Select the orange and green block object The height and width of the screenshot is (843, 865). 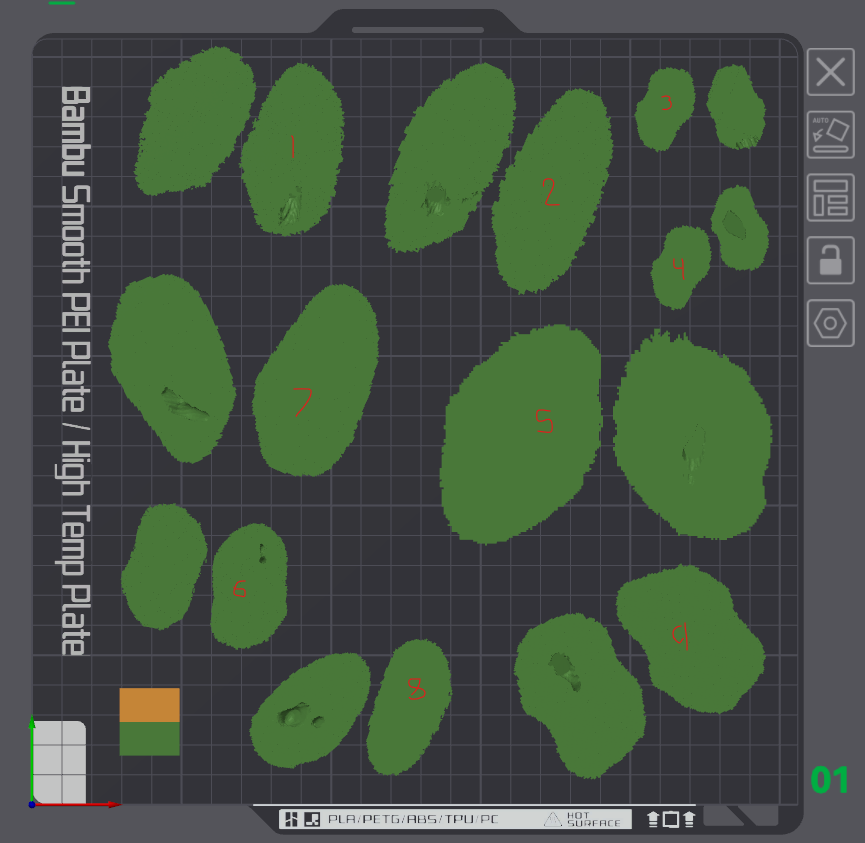coord(149,722)
